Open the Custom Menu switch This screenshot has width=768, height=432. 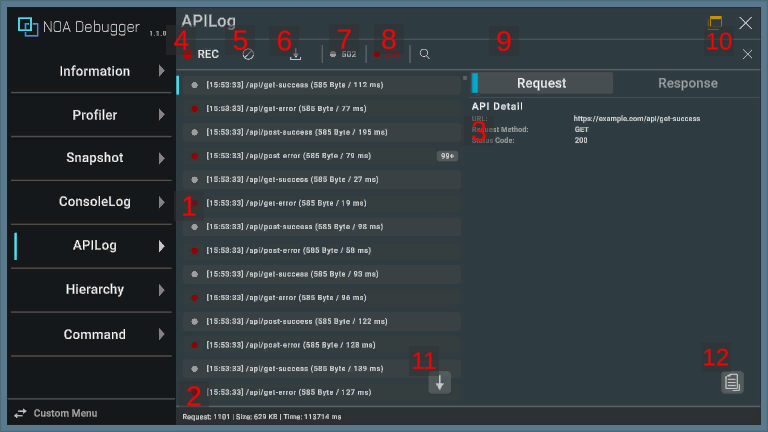pos(55,413)
